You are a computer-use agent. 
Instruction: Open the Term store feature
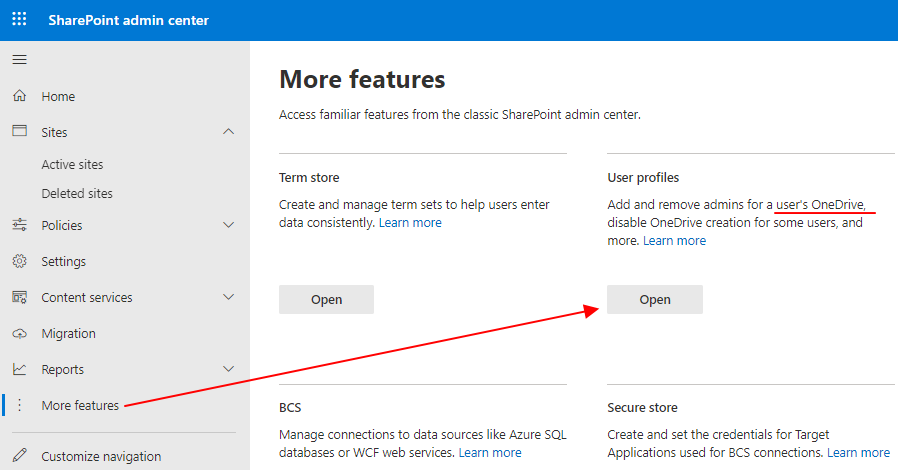tap(326, 299)
